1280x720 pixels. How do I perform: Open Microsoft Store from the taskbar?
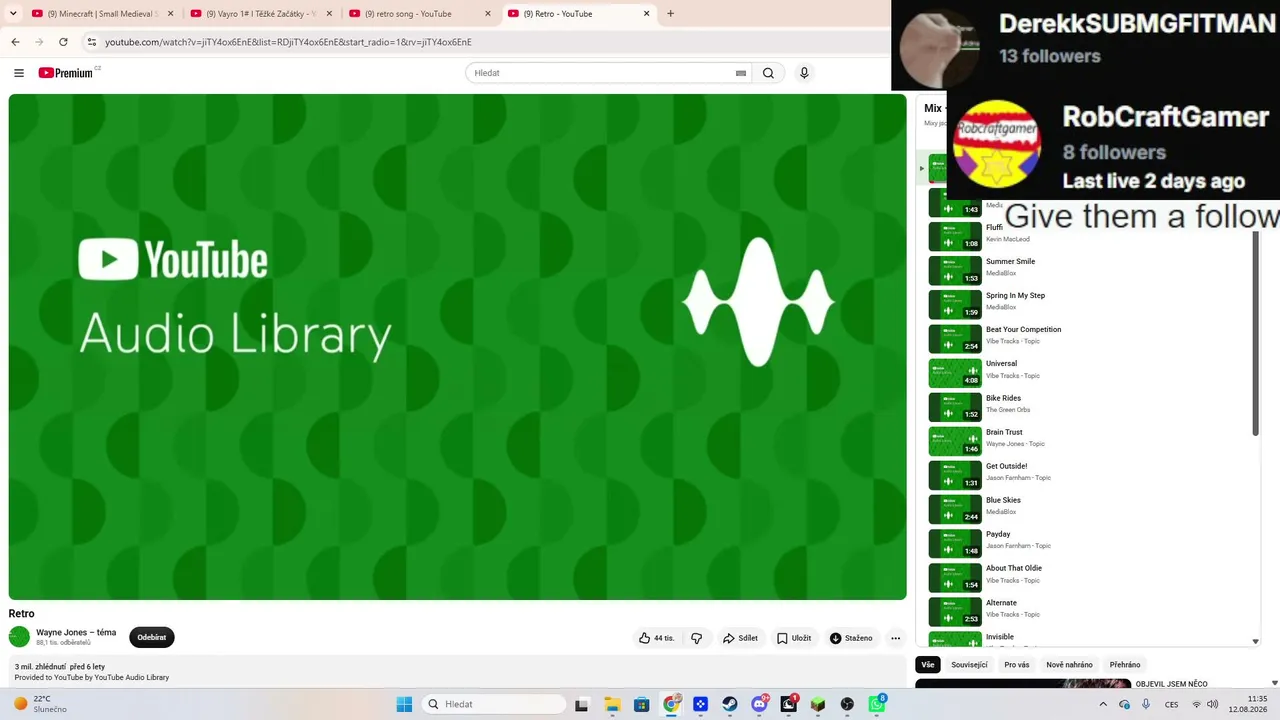tap(642, 704)
